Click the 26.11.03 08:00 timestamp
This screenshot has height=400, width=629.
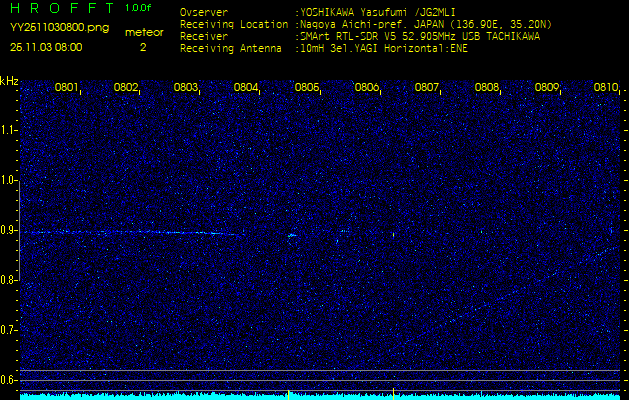click(46, 47)
